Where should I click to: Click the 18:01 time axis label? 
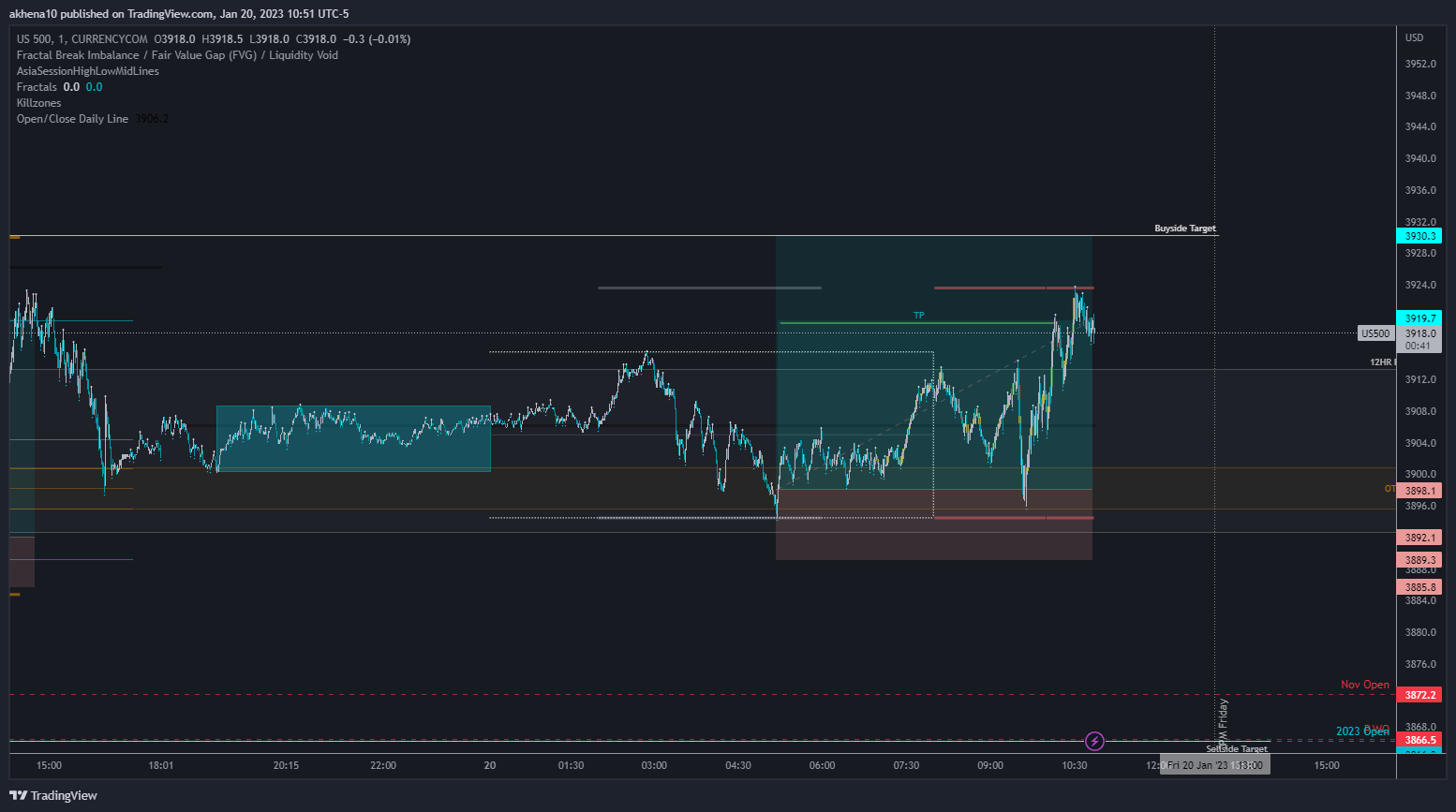click(161, 765)
